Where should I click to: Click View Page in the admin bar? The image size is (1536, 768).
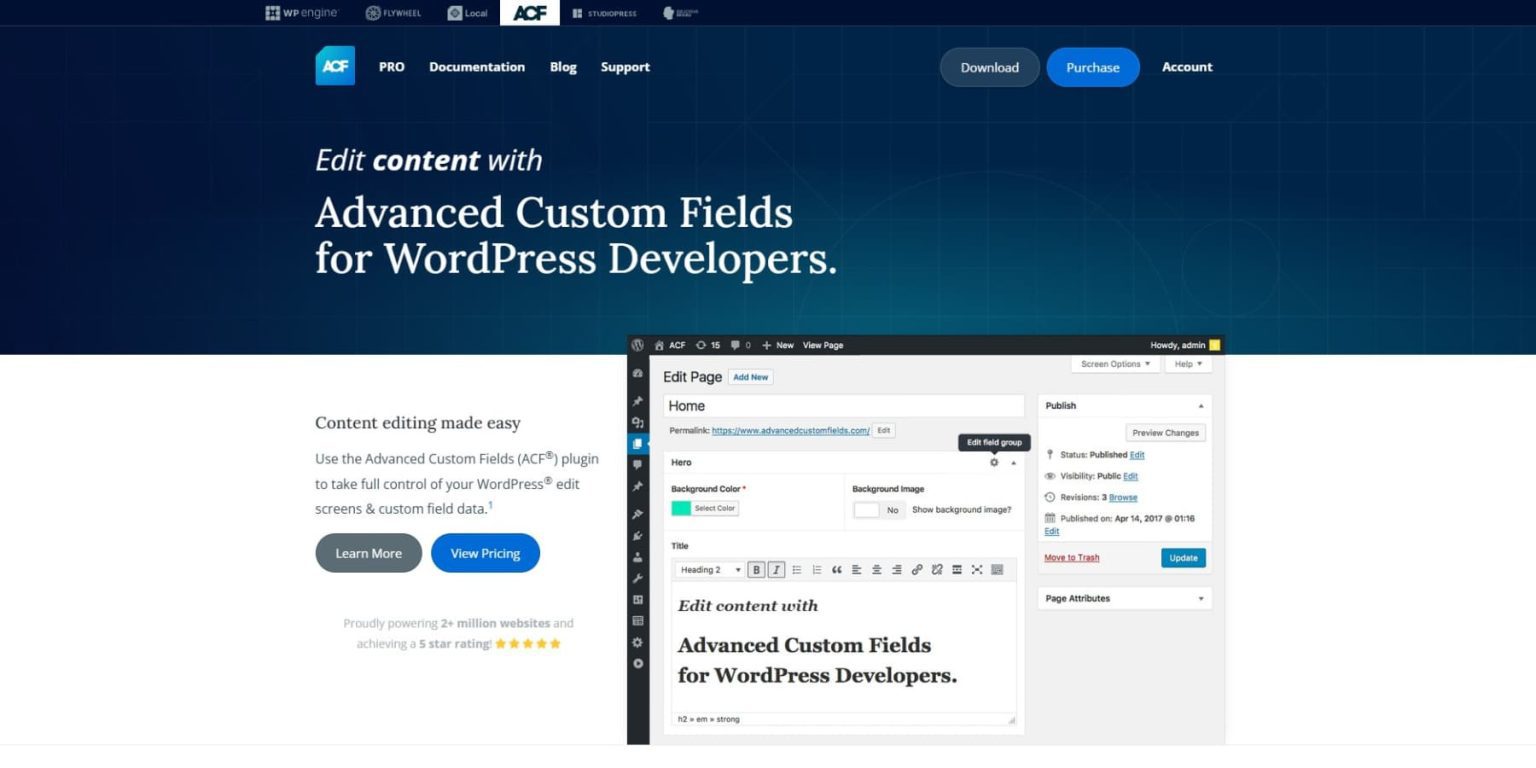pos(823,345)
